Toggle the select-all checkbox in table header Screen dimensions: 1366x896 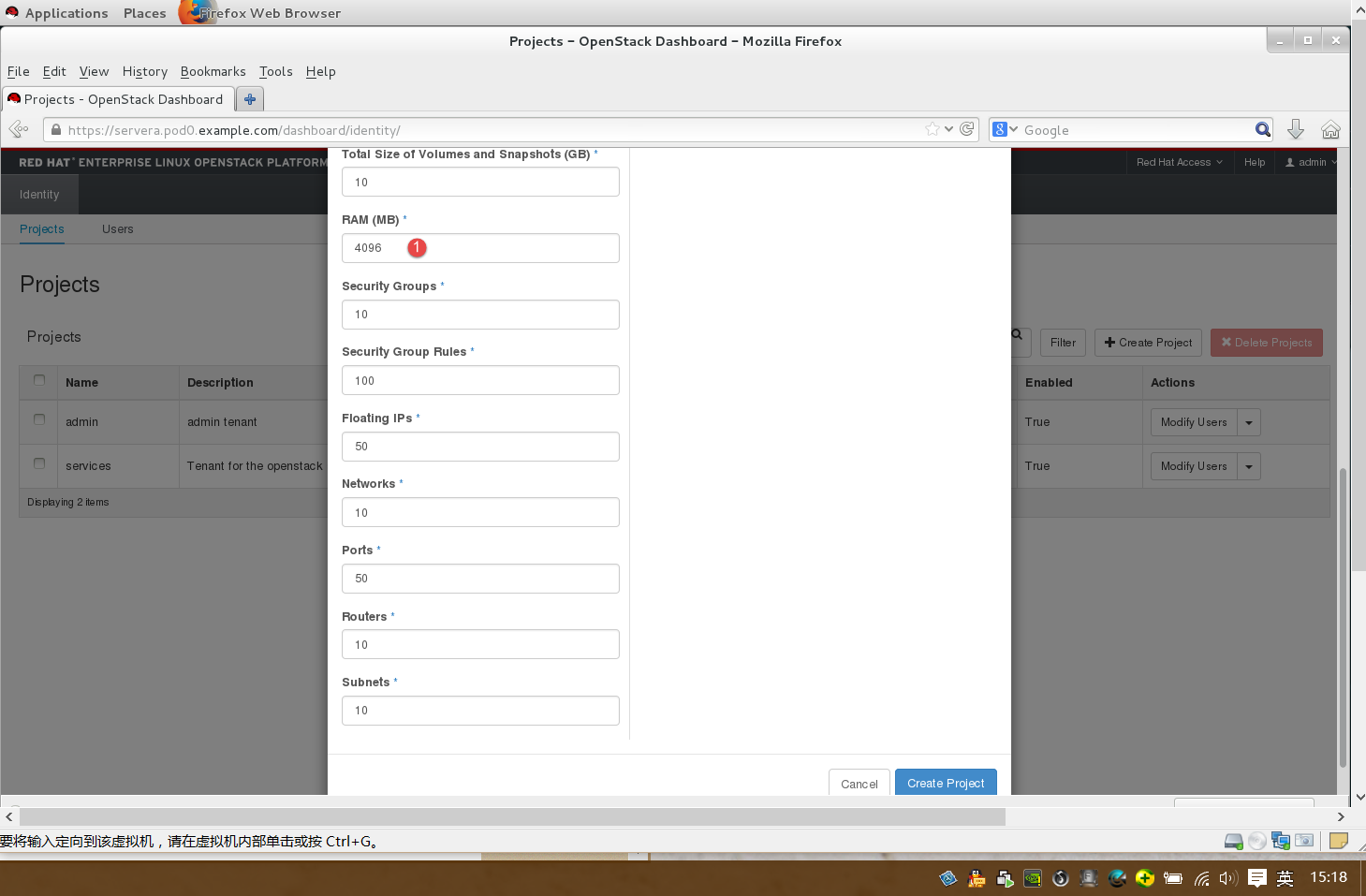click(x=39, y=380)
